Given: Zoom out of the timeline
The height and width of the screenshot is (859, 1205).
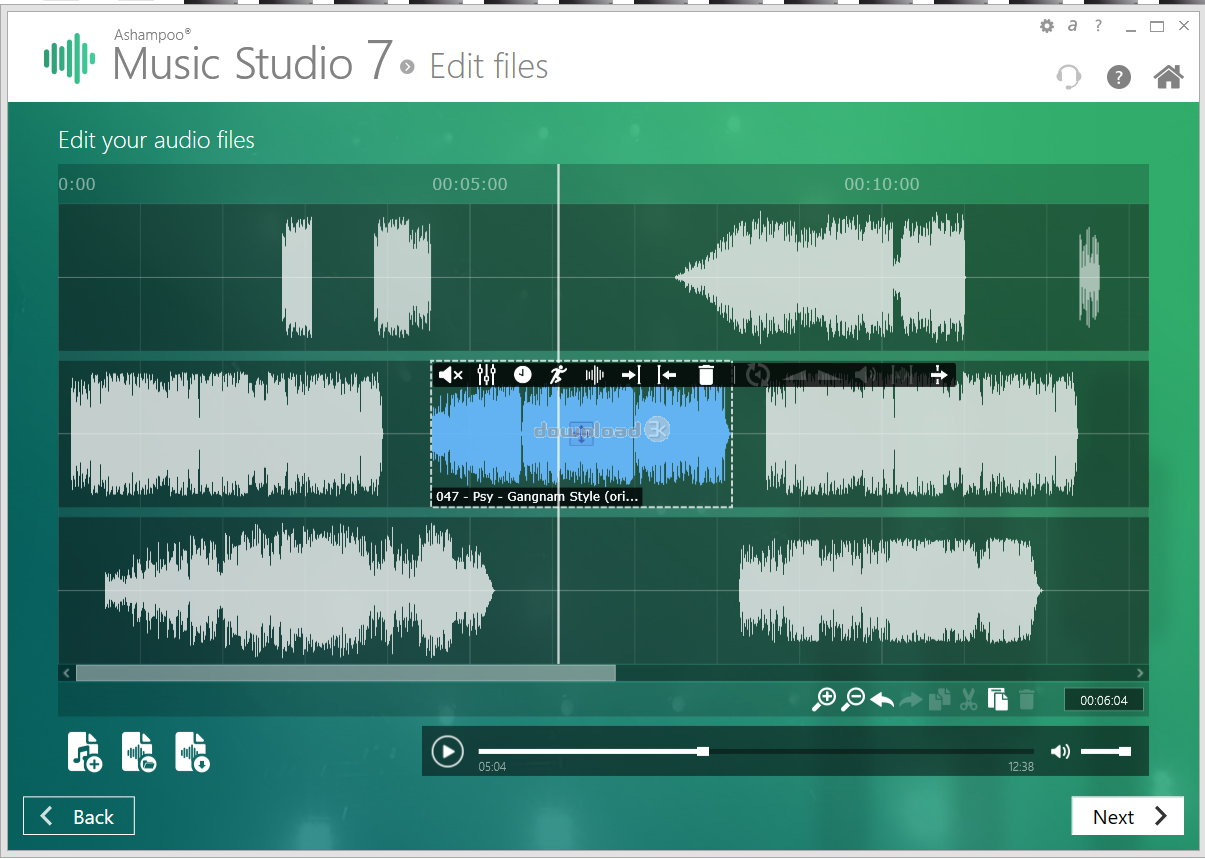Looking at the screenshot, I should pyautogui.click(x=853, y=700).
